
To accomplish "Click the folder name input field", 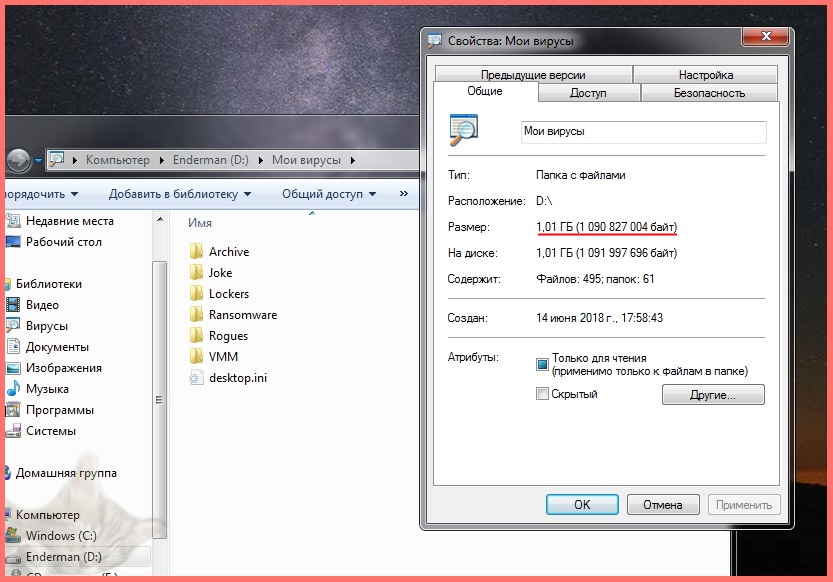I will [x=643, y=131].
